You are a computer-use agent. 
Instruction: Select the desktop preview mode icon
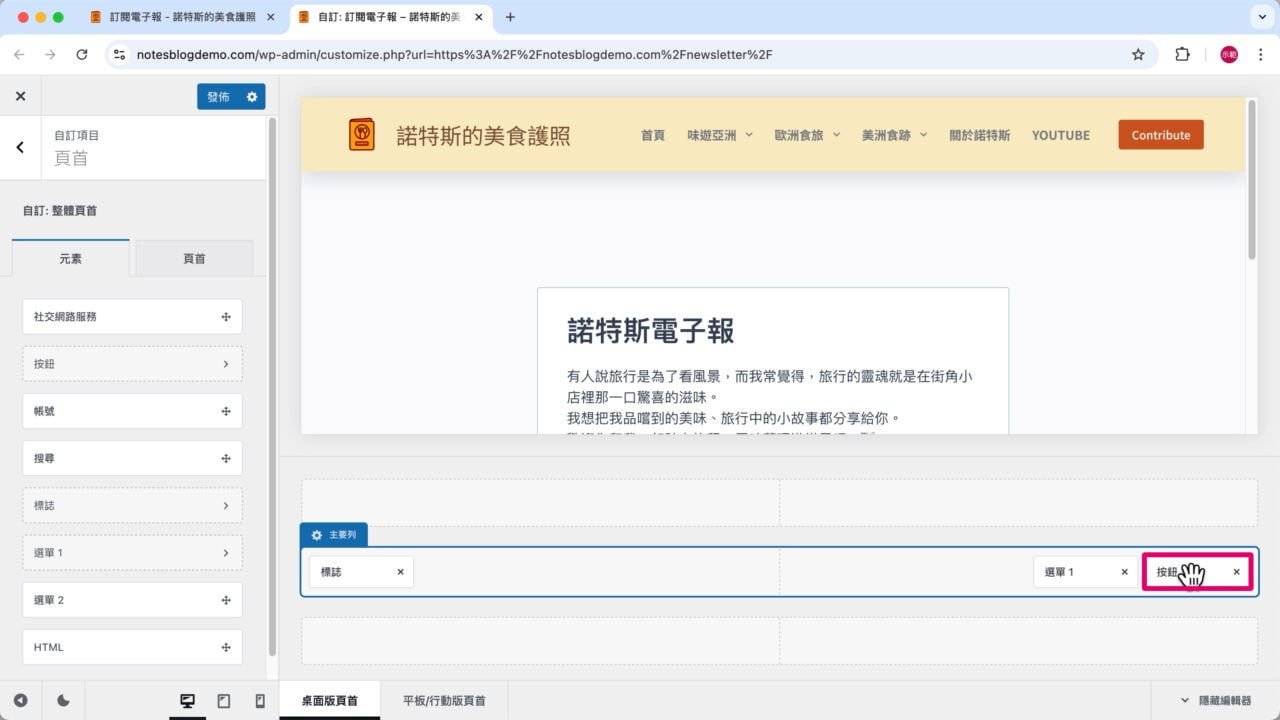(x=187, y=700)
